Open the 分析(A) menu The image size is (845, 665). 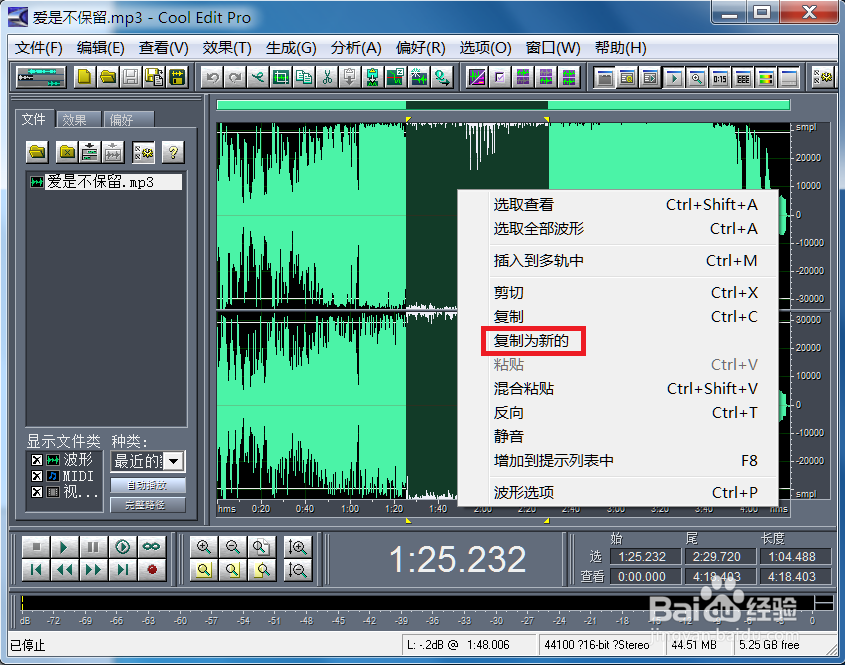click(x=356, y=48)
